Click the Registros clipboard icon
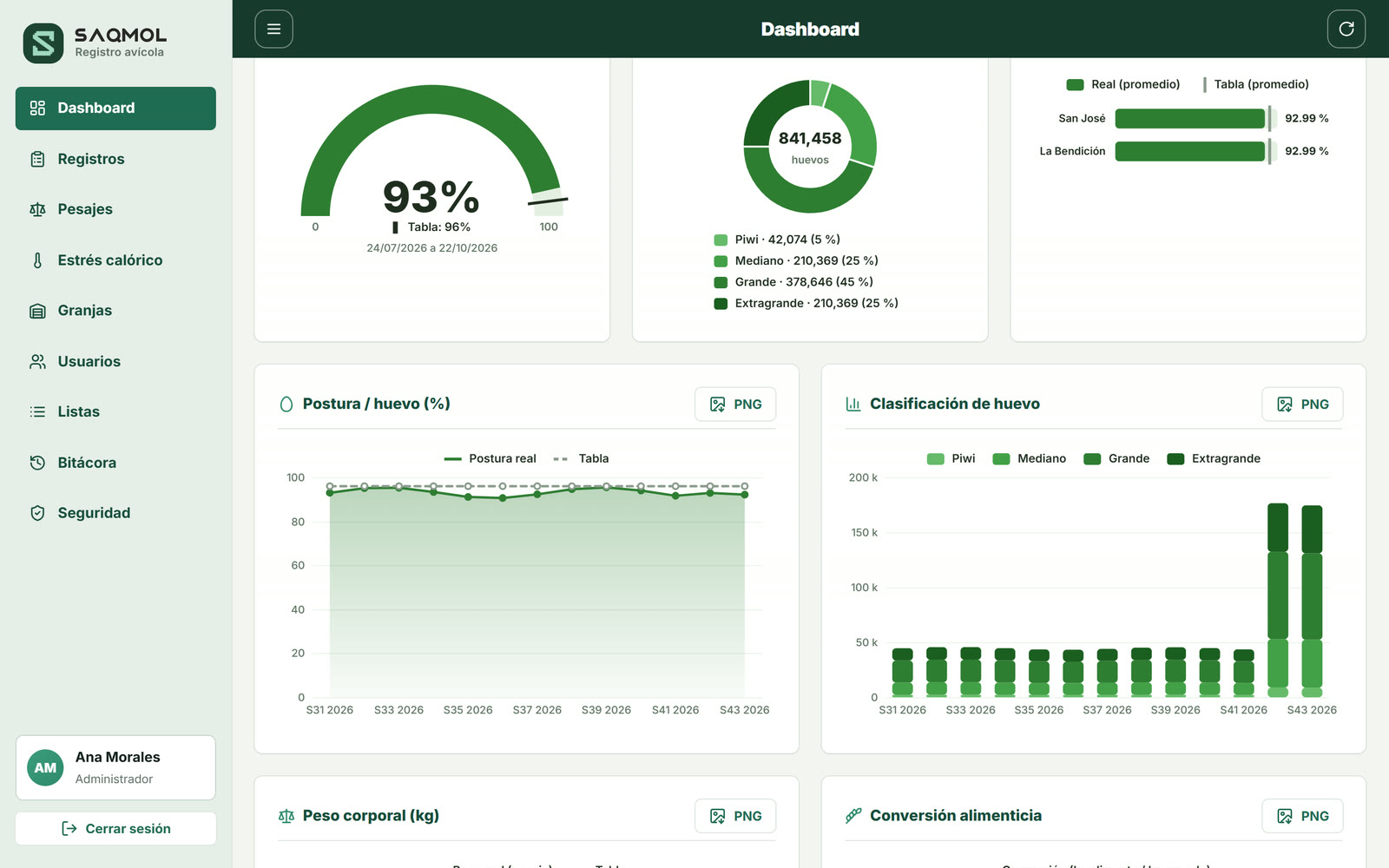1389x868 pixels. coord(37,159)
